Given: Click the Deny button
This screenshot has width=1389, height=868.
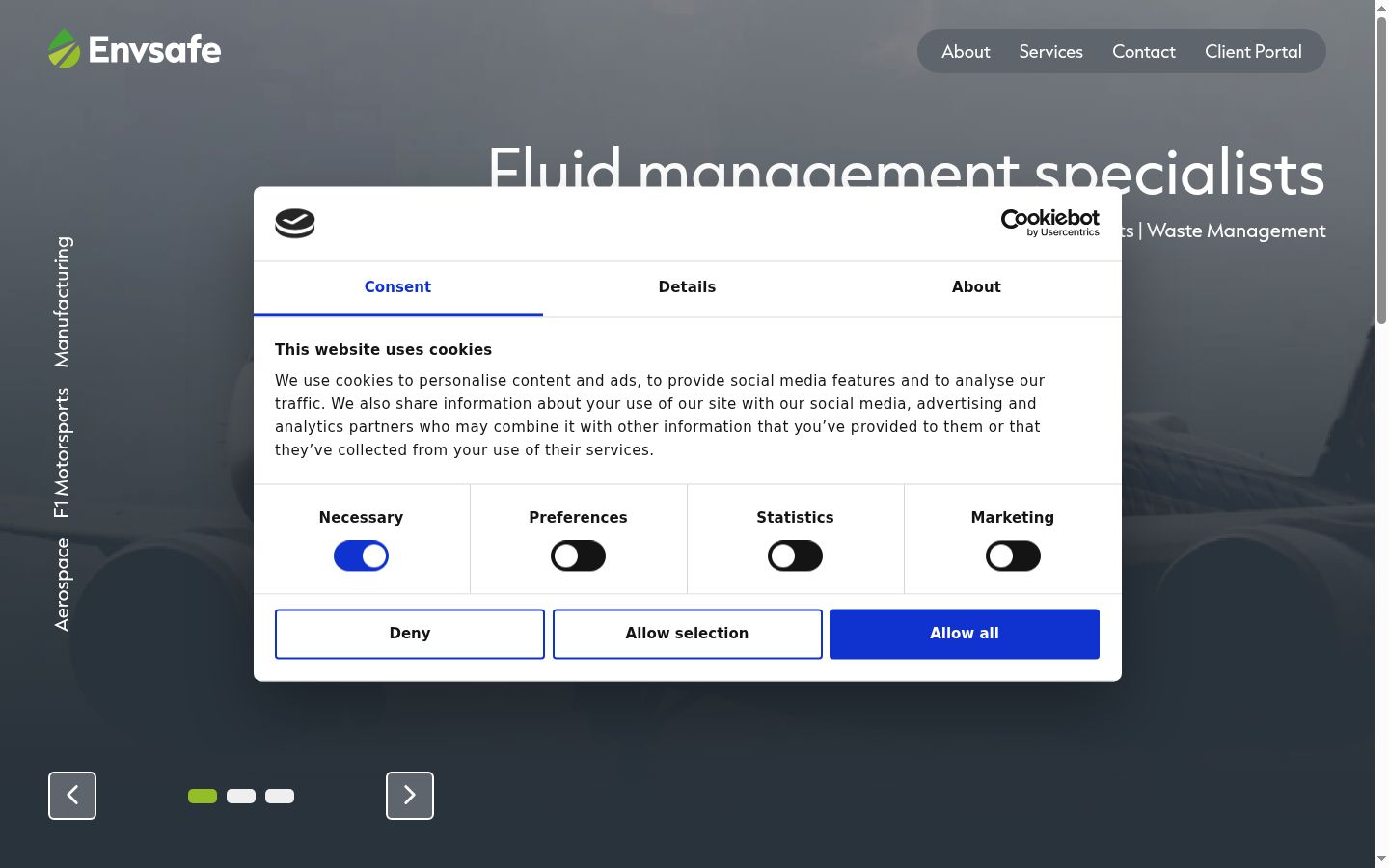Looking at the screenshot, I should 410,634.
